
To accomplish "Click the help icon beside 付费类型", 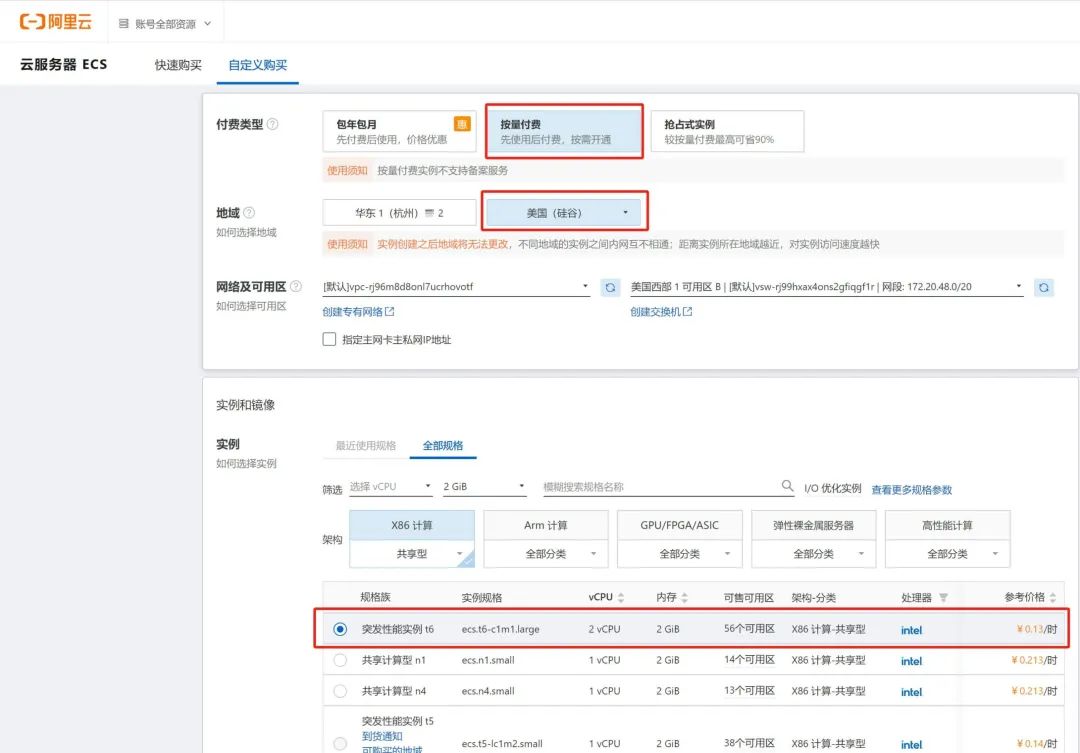I will click(x=273, y=124).
